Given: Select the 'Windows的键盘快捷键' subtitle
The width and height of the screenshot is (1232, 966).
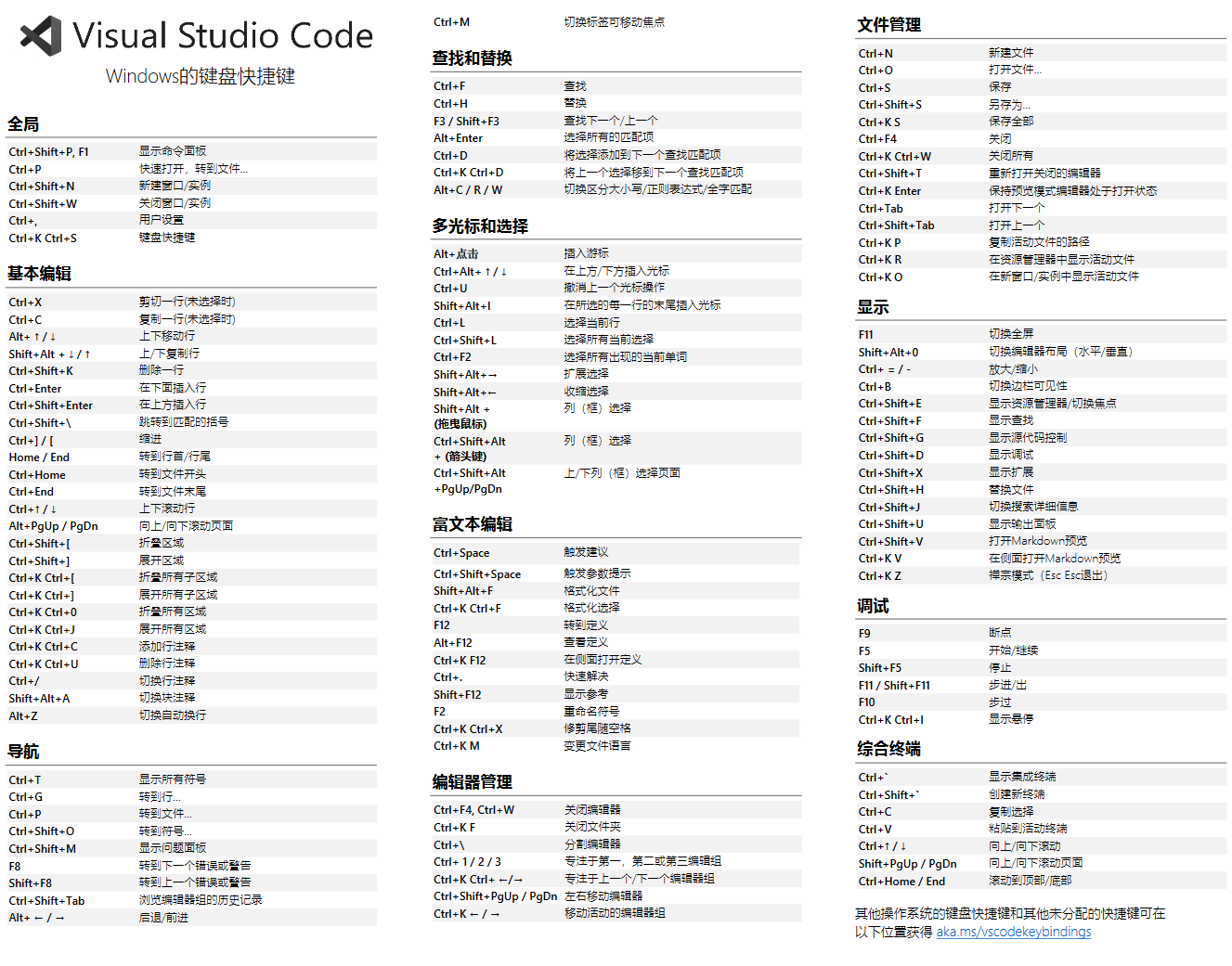Looking at the screenshot, I should [x=200, y=76].
